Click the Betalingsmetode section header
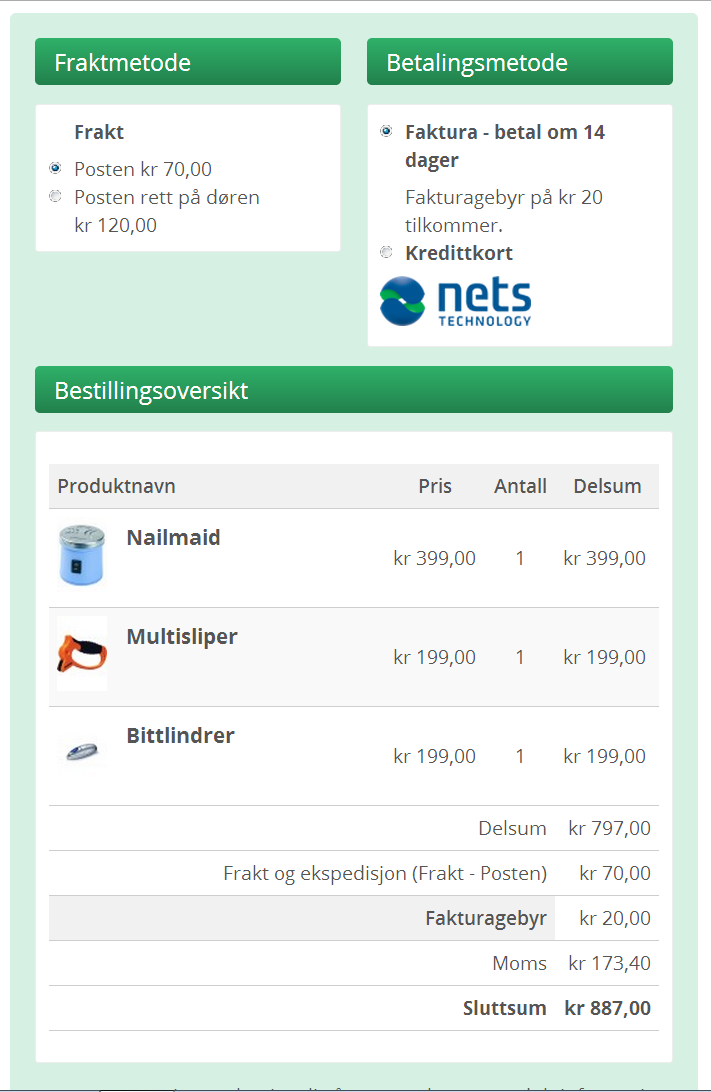The image size is (711, 1092). [519, 62]
